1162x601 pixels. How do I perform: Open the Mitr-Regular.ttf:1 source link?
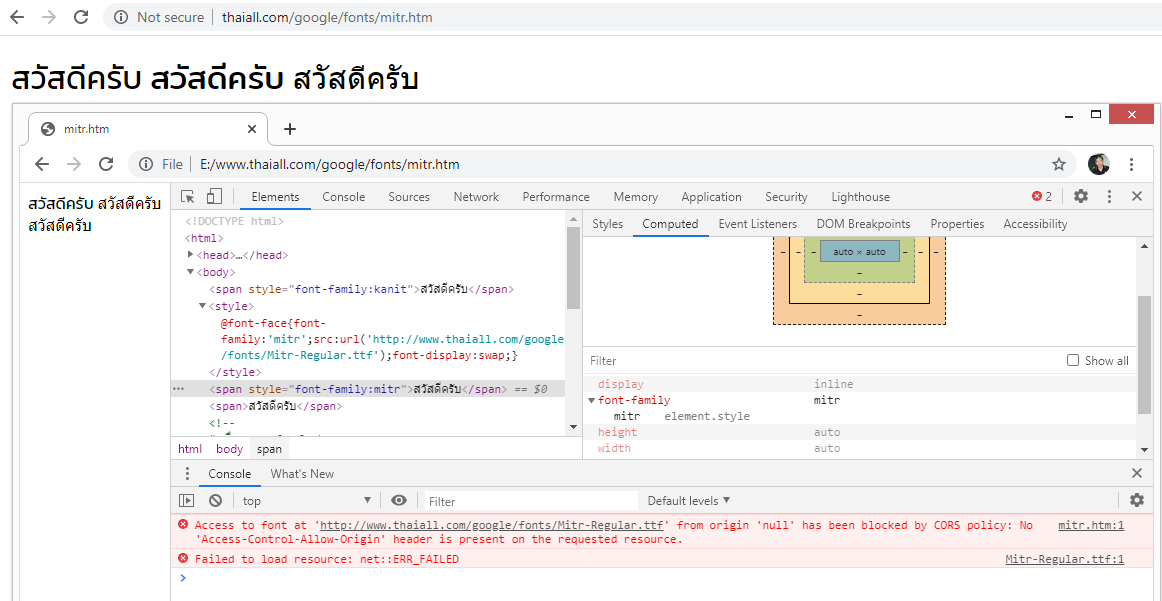point(1064,559)
